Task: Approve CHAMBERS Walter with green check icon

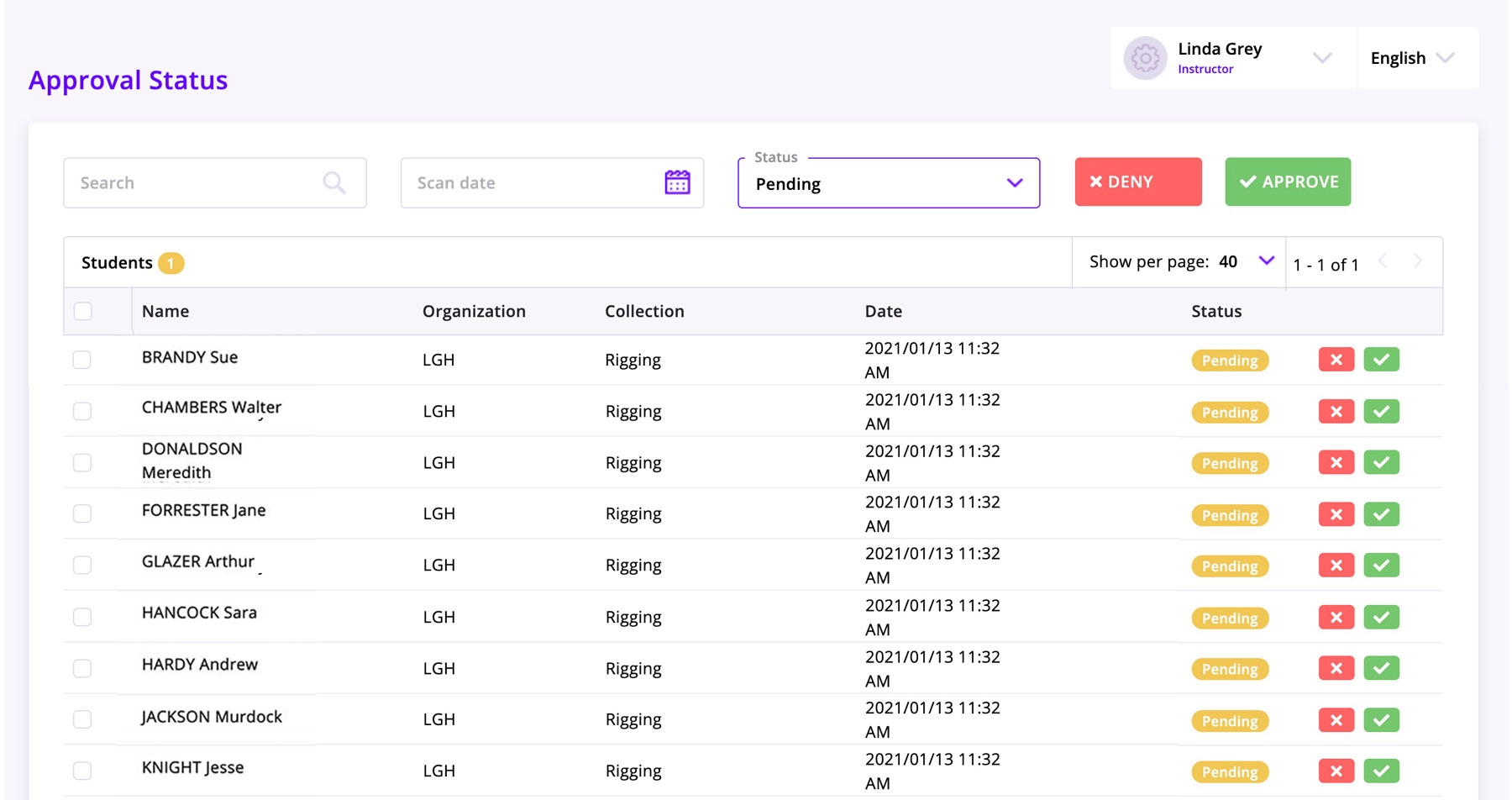Action: pos(1381,412)
